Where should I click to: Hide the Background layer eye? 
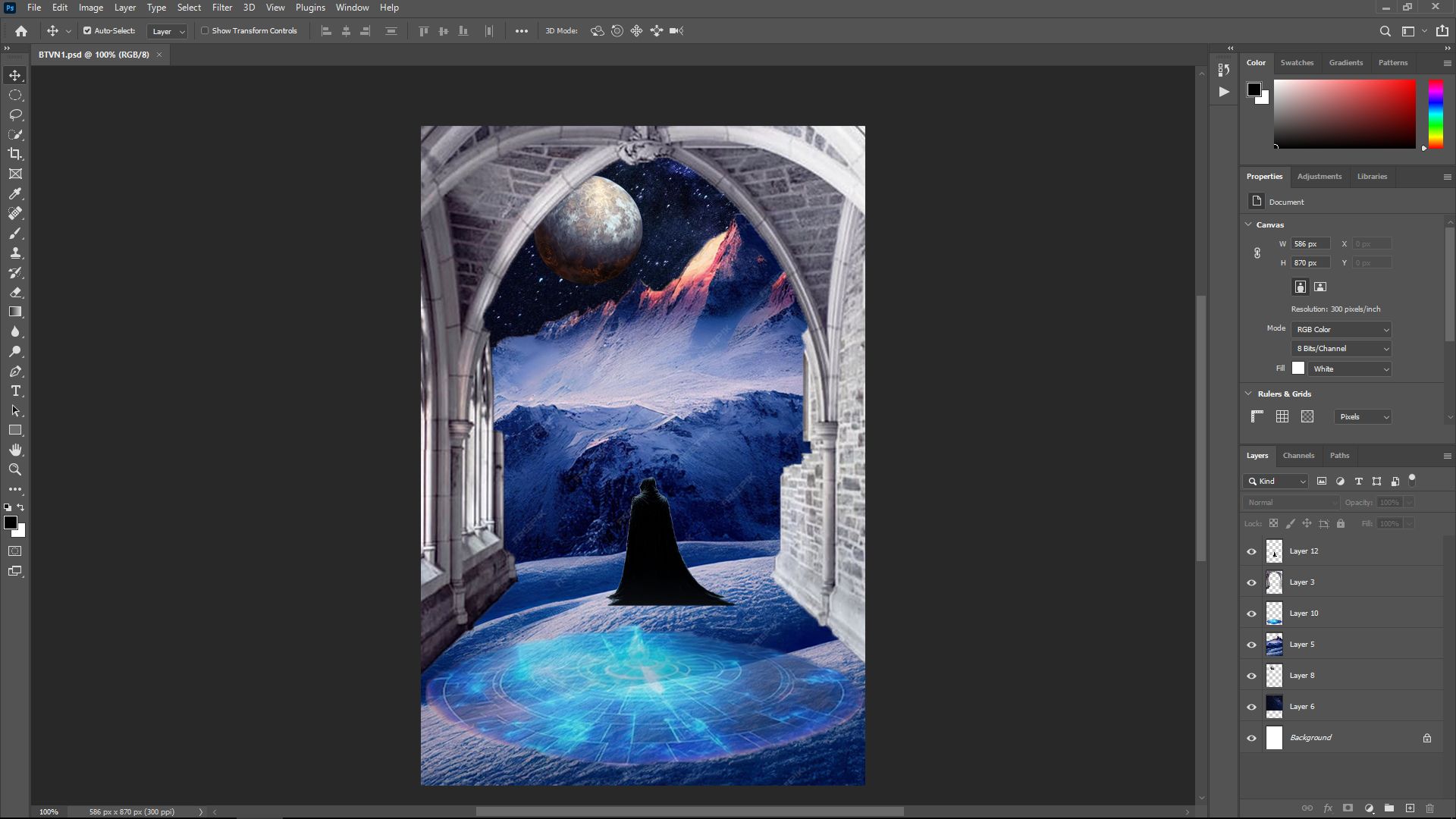1252,738
